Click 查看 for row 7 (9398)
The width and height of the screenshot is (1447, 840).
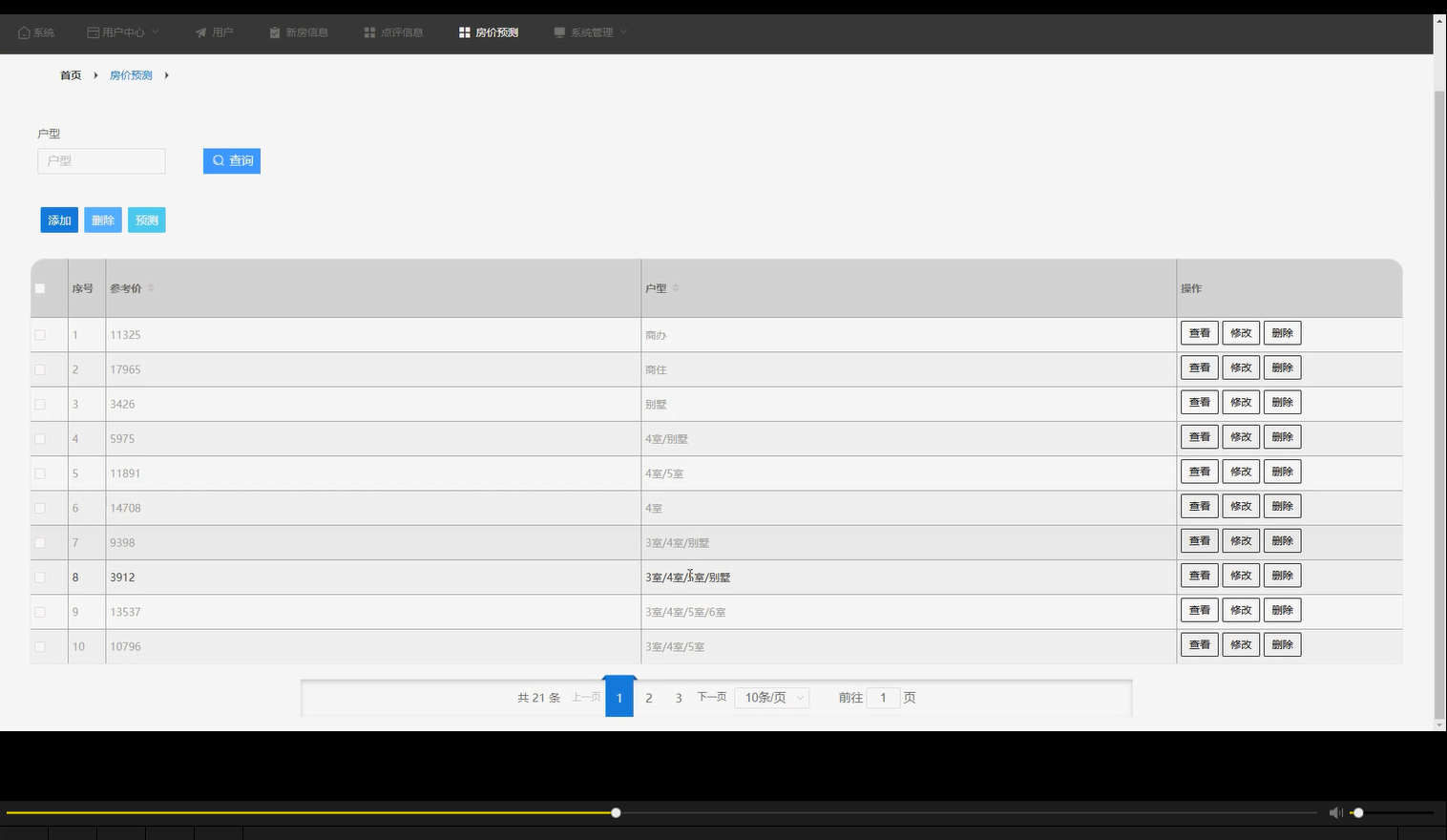pyautogui.click(x=1200, y=540)
